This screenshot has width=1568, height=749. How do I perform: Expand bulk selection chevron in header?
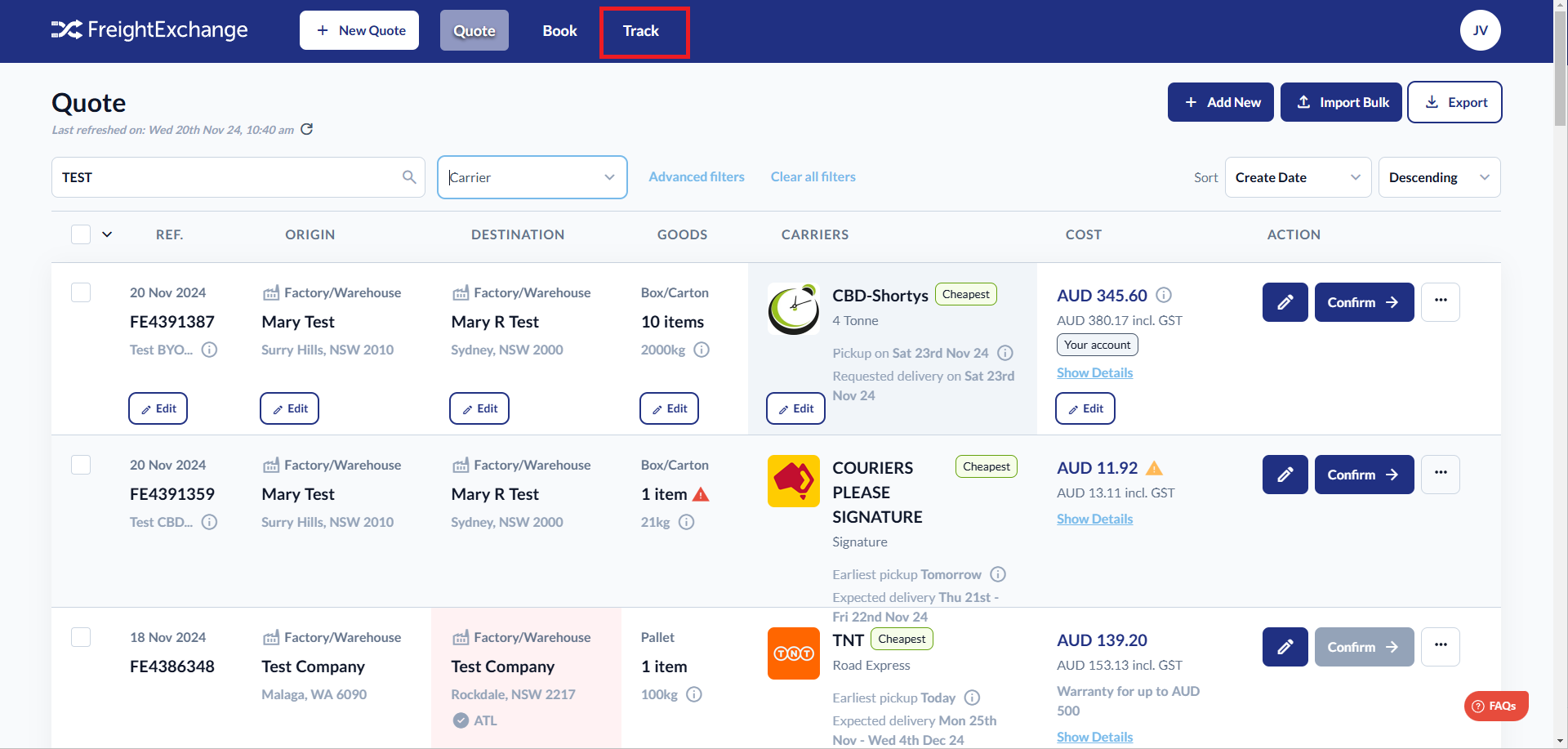[x=107, y=234]
